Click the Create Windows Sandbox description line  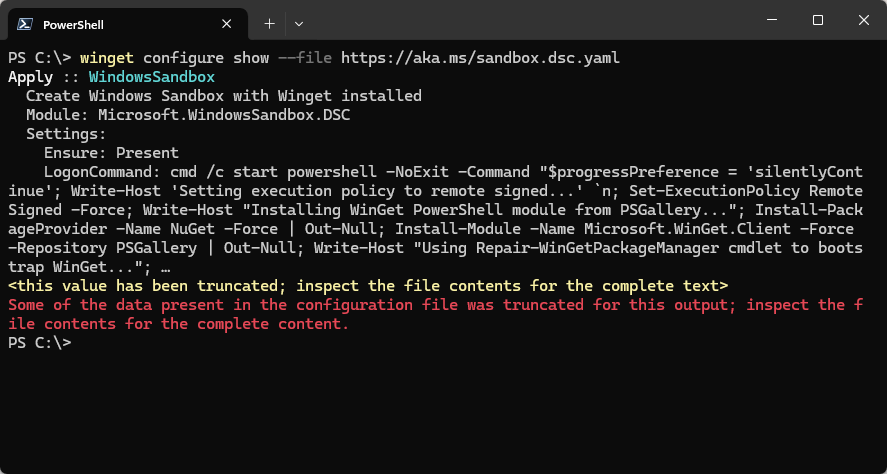pyautogui.click(x=223, y=96)
